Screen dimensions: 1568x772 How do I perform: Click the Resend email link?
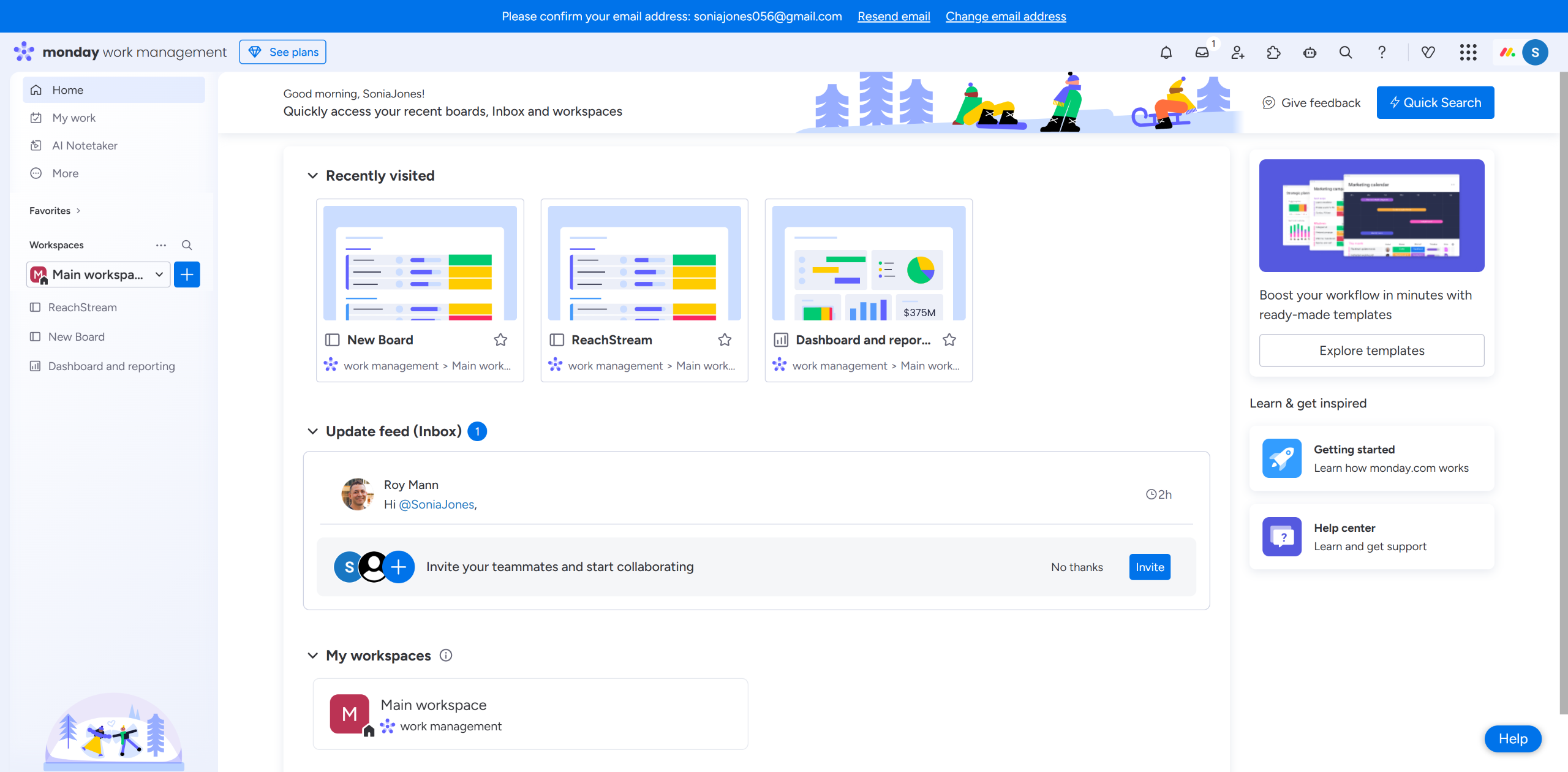(x=894, y=17)
